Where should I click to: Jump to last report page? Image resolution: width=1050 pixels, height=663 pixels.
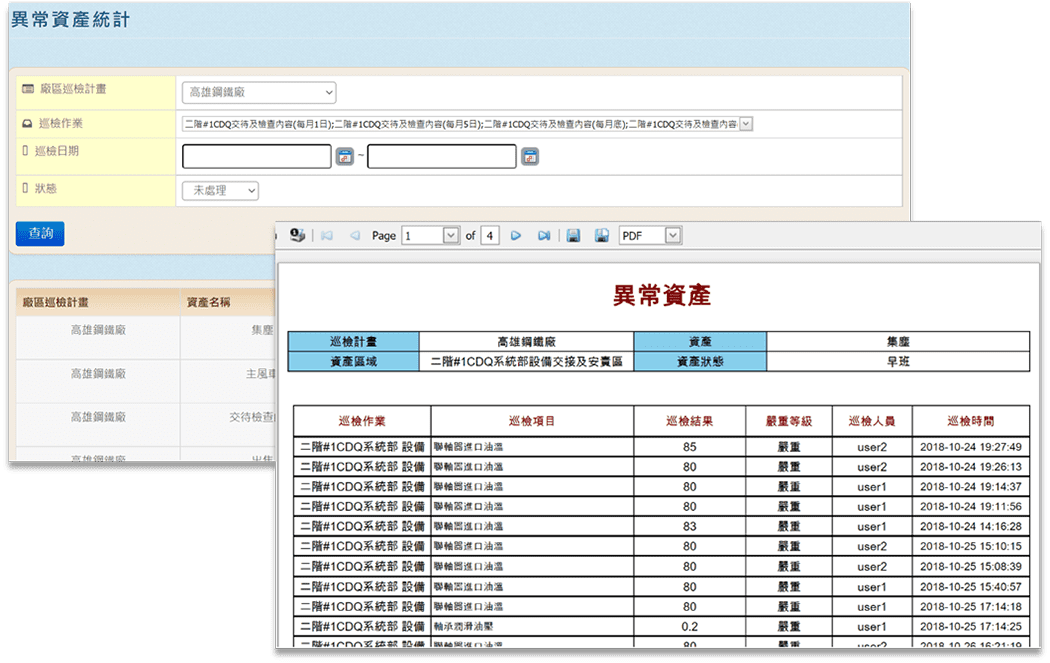tap(544, 236)
